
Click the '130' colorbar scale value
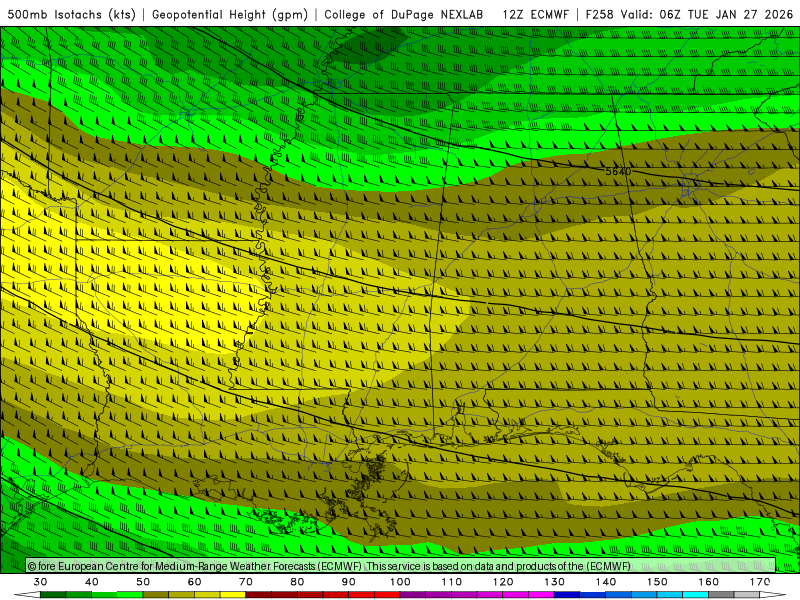(x=555, y=582)
